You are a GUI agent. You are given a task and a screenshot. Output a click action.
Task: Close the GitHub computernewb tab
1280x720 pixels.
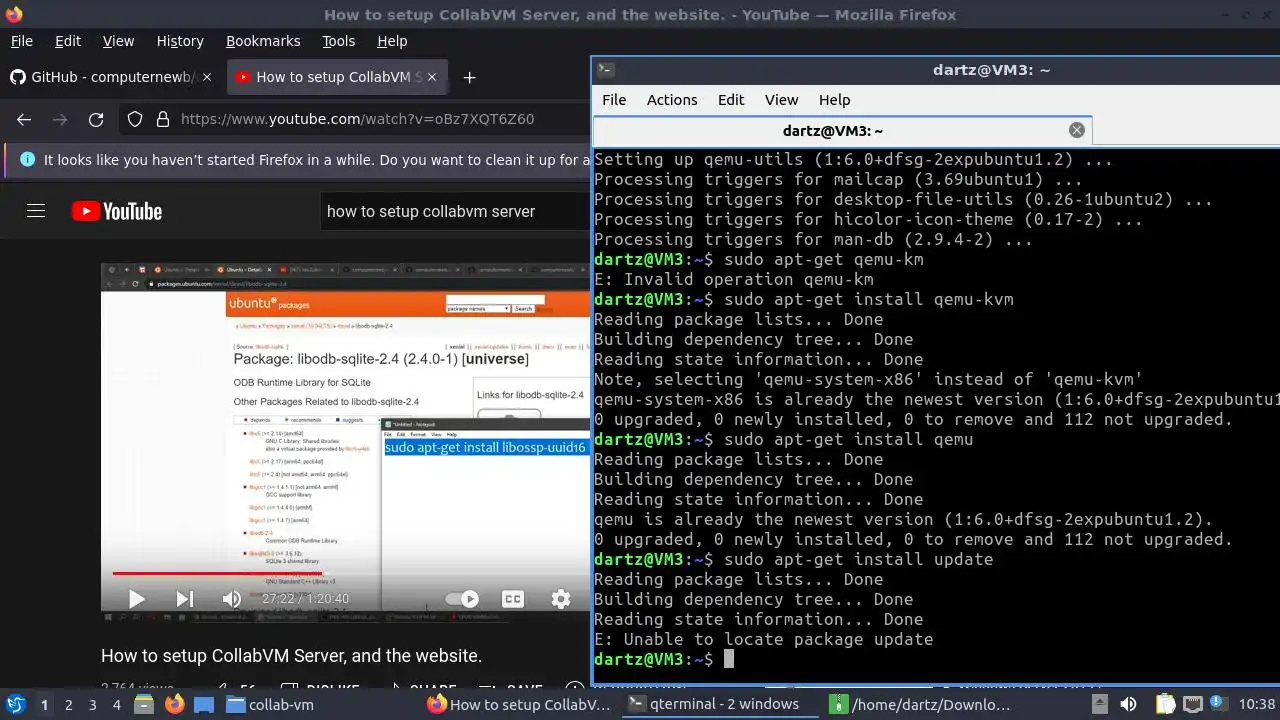point(207,77)
